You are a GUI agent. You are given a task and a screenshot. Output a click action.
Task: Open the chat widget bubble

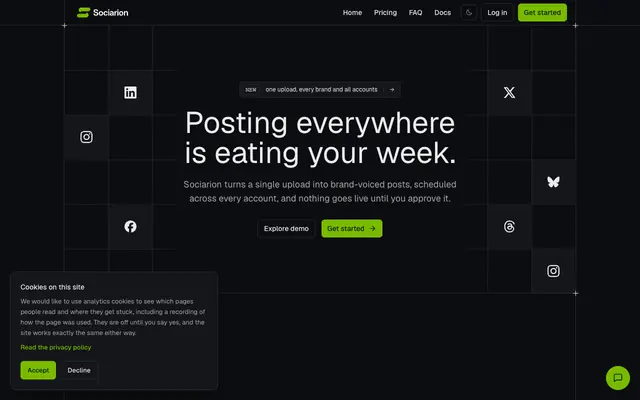coord(618,378)
